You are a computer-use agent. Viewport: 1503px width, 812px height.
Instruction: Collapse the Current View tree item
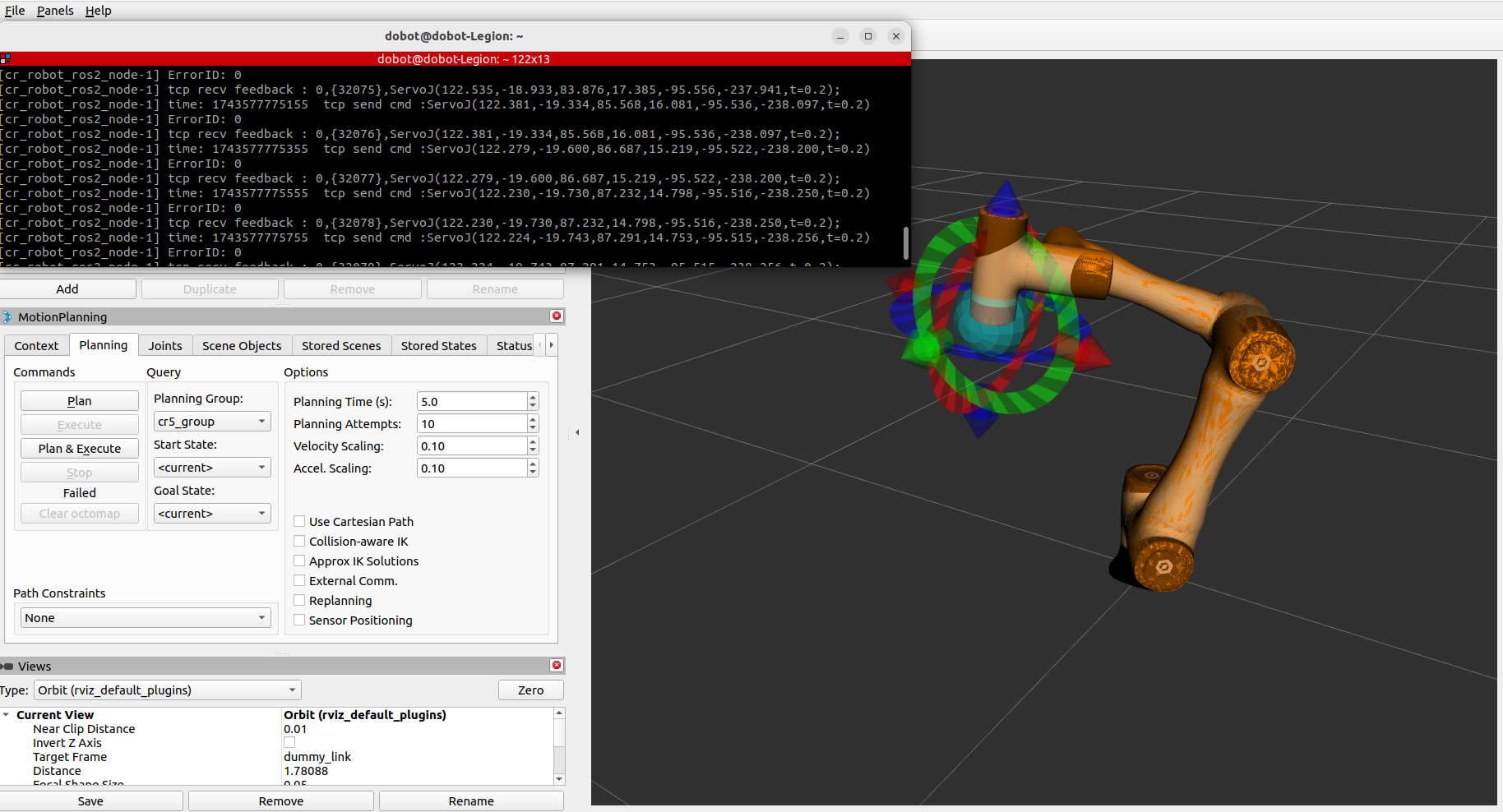pyautogui.click(x=7, y=715)
